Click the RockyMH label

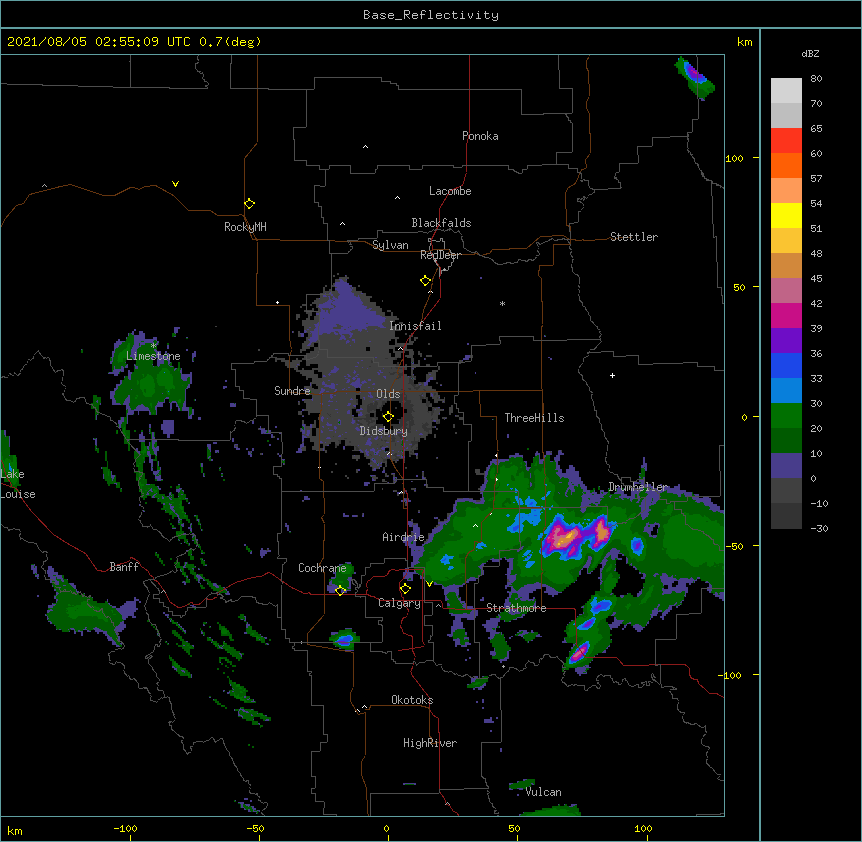pyautogui.click(x=245, y=226)
